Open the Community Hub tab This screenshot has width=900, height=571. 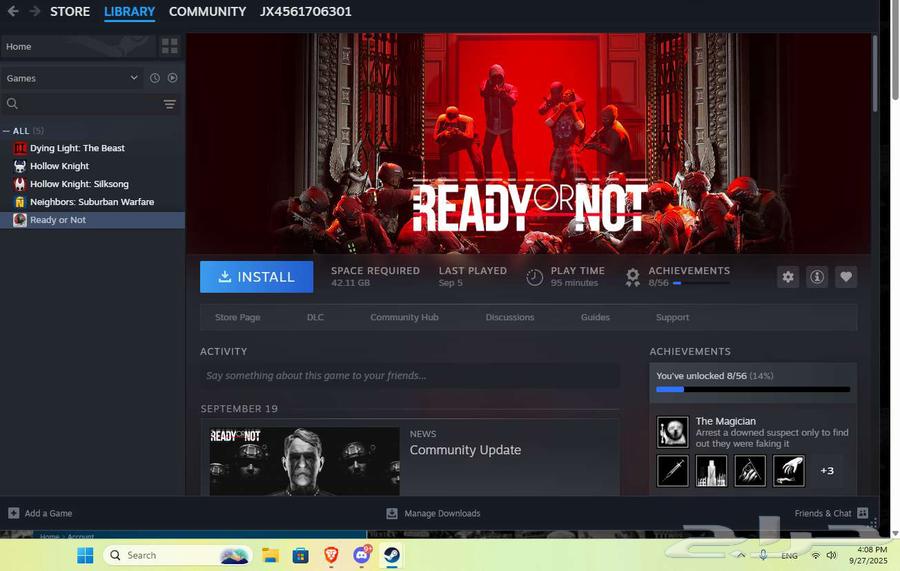click(404, 317)
